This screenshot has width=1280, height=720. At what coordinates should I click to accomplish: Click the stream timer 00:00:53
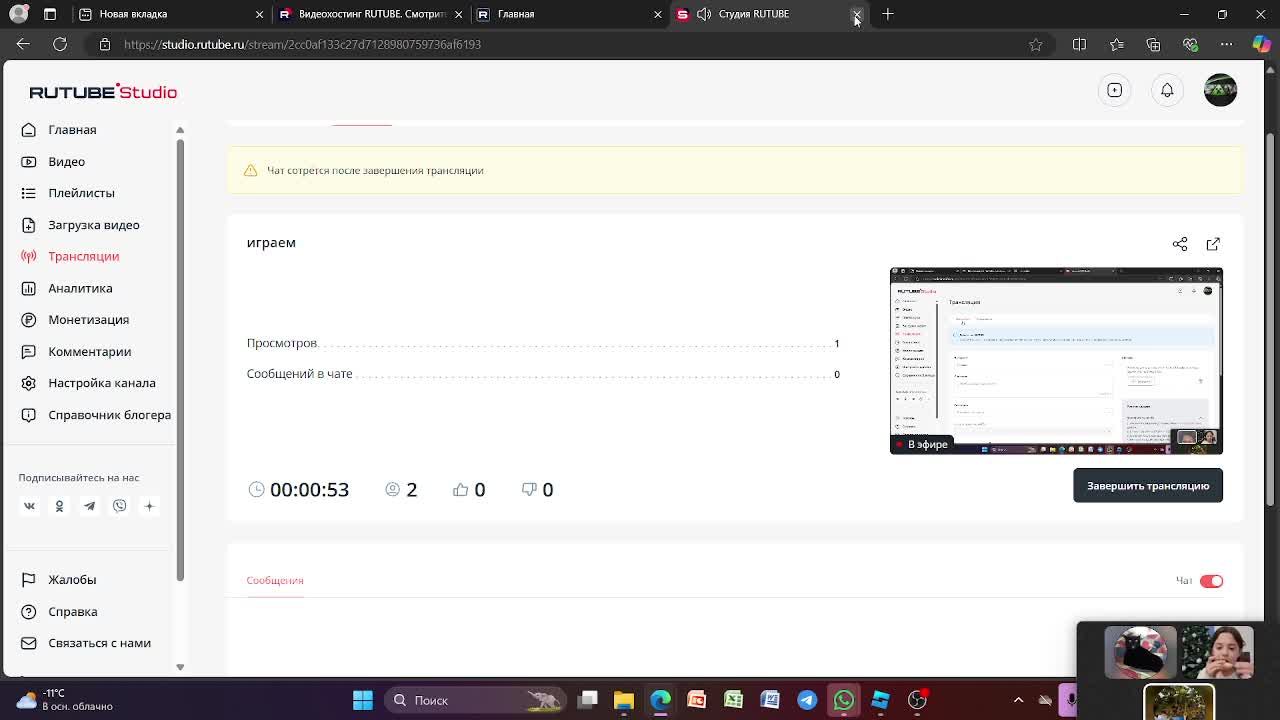point(309,489)
